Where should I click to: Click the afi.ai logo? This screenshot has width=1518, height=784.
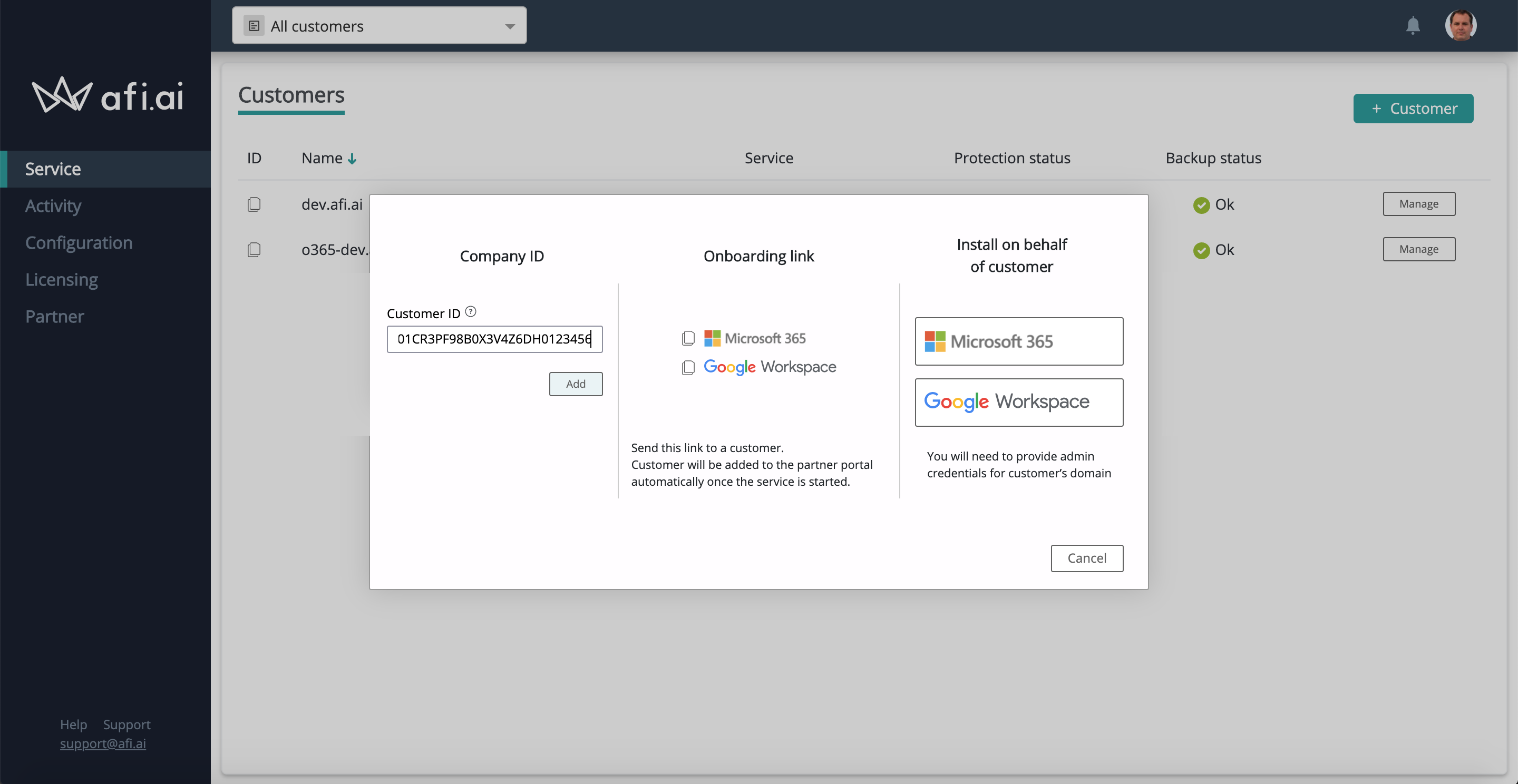107,95
